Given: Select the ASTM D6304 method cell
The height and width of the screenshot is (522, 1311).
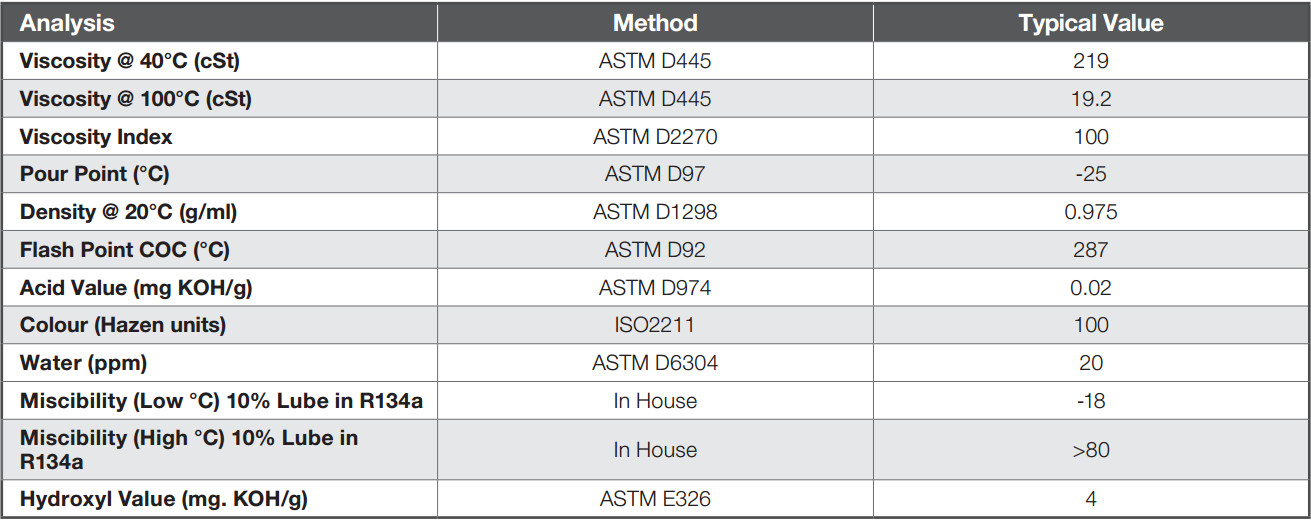Looking at the screenshot, I should [655, 363].
